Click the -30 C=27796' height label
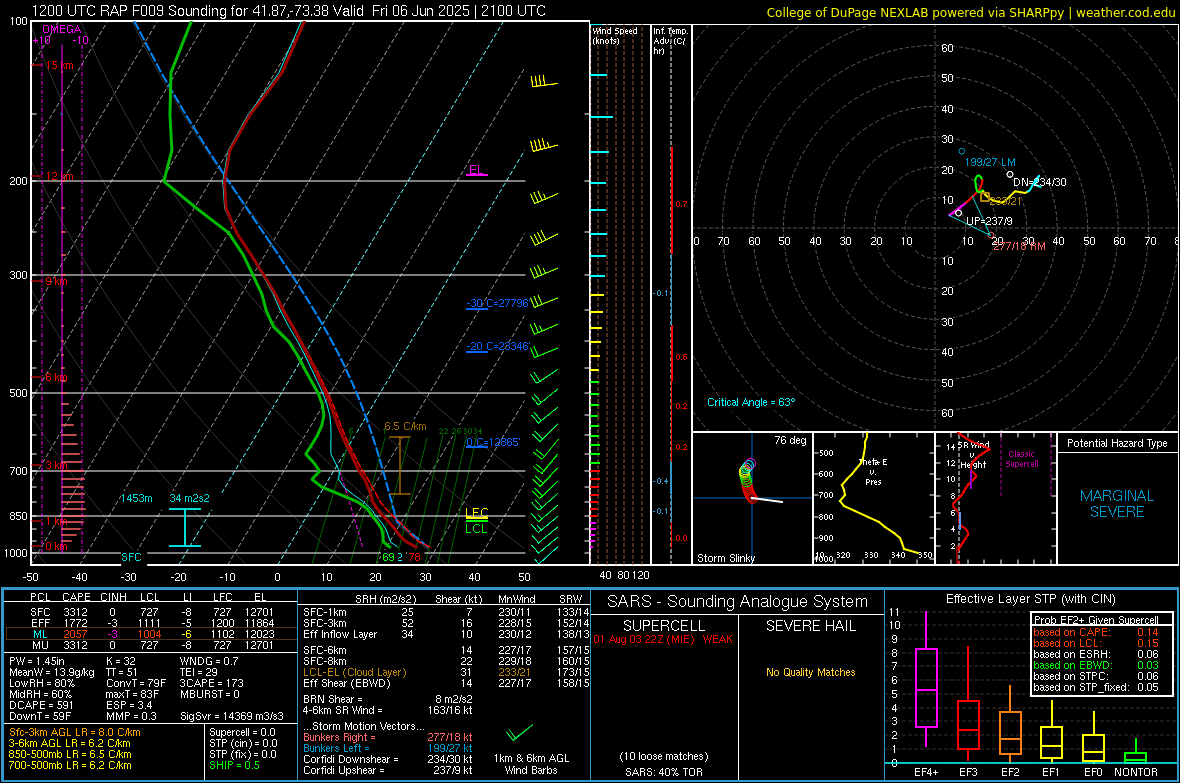The image size is (1180, 783). (497, 303)
